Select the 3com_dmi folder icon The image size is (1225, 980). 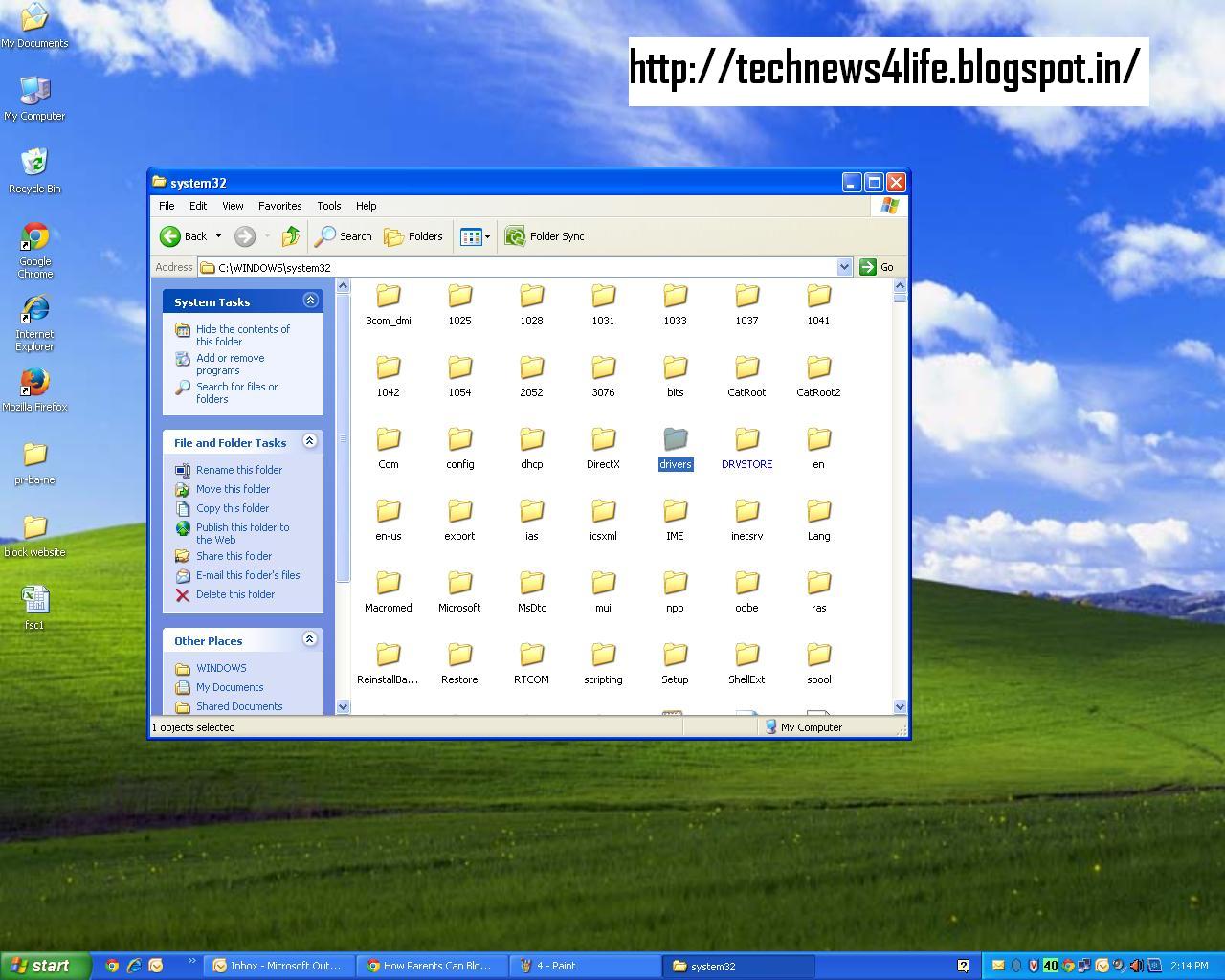(389, 296)
